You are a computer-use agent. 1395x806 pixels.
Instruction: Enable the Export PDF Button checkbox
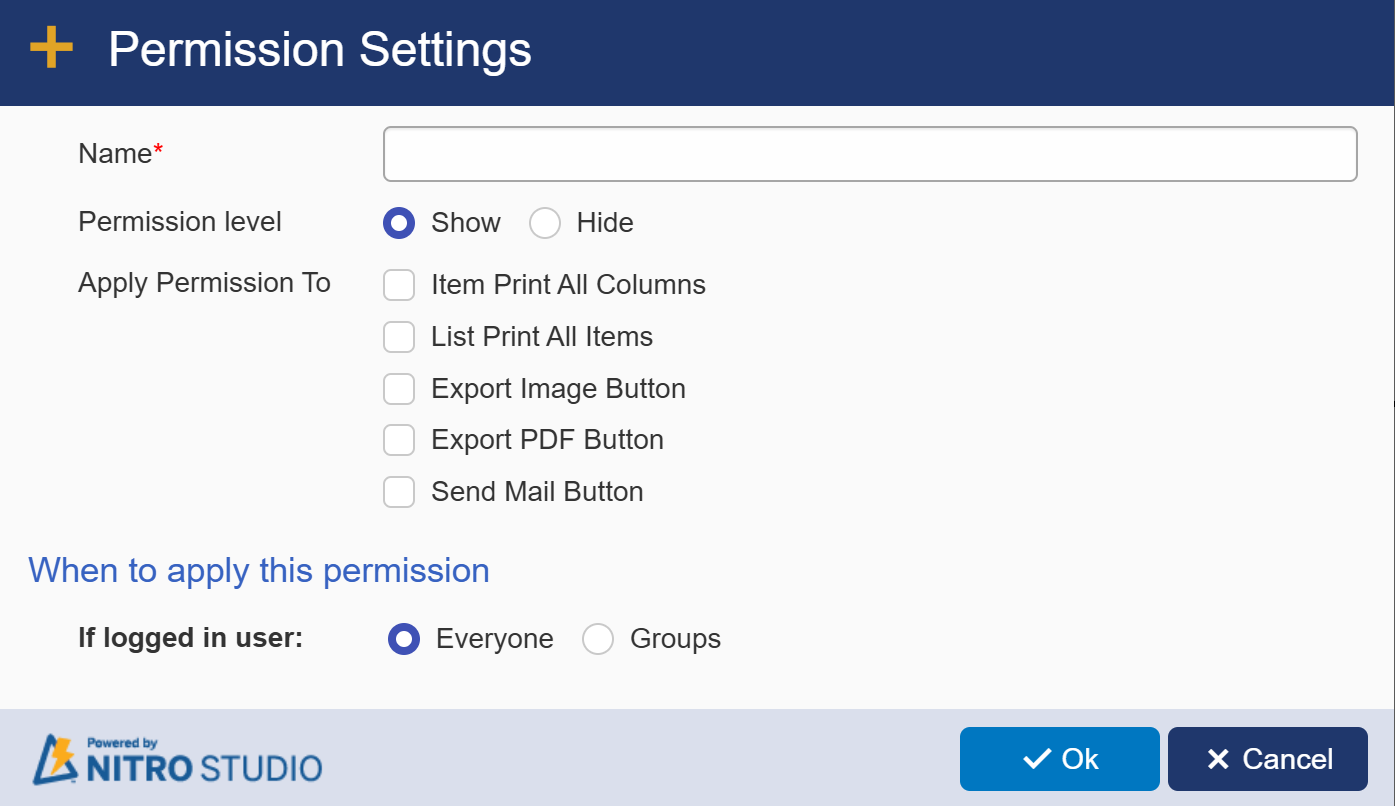pyautogui.click(x=399, y=440)
